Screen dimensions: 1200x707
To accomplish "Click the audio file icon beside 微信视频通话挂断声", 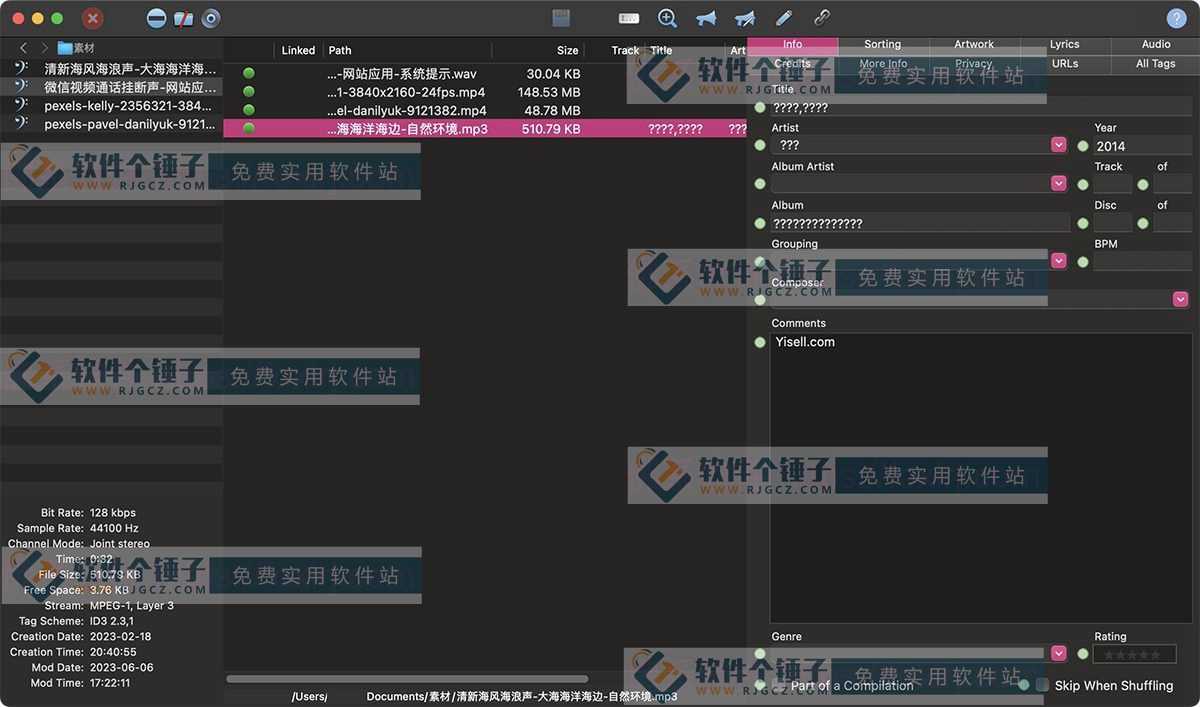I will click(21, 87).
